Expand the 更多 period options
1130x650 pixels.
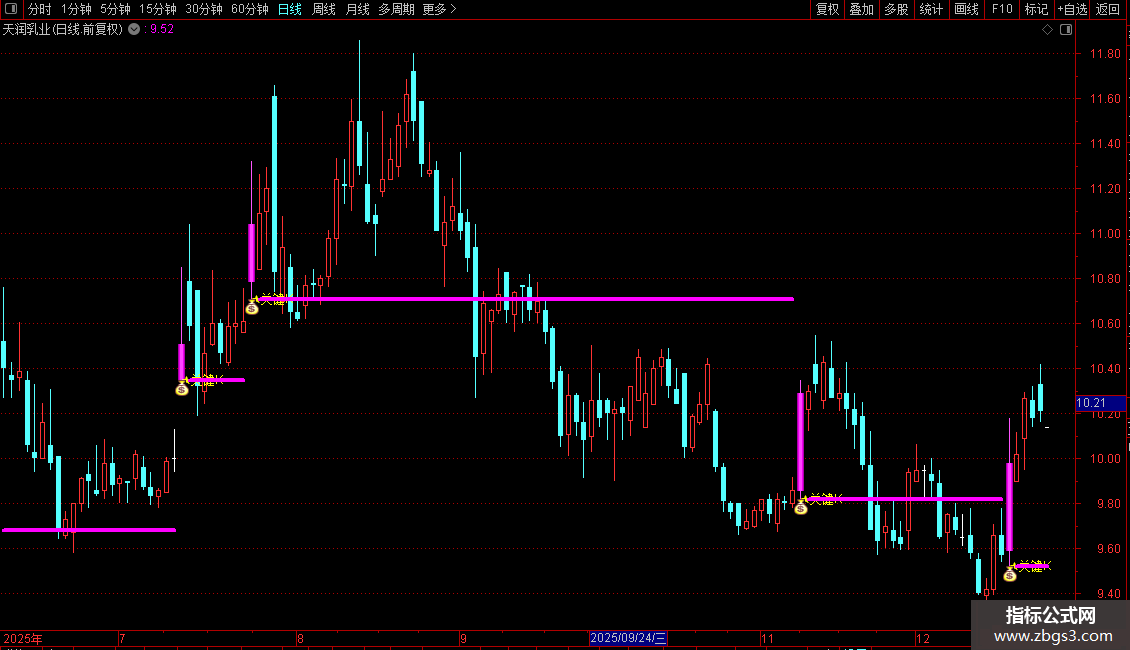pos(439,9)
